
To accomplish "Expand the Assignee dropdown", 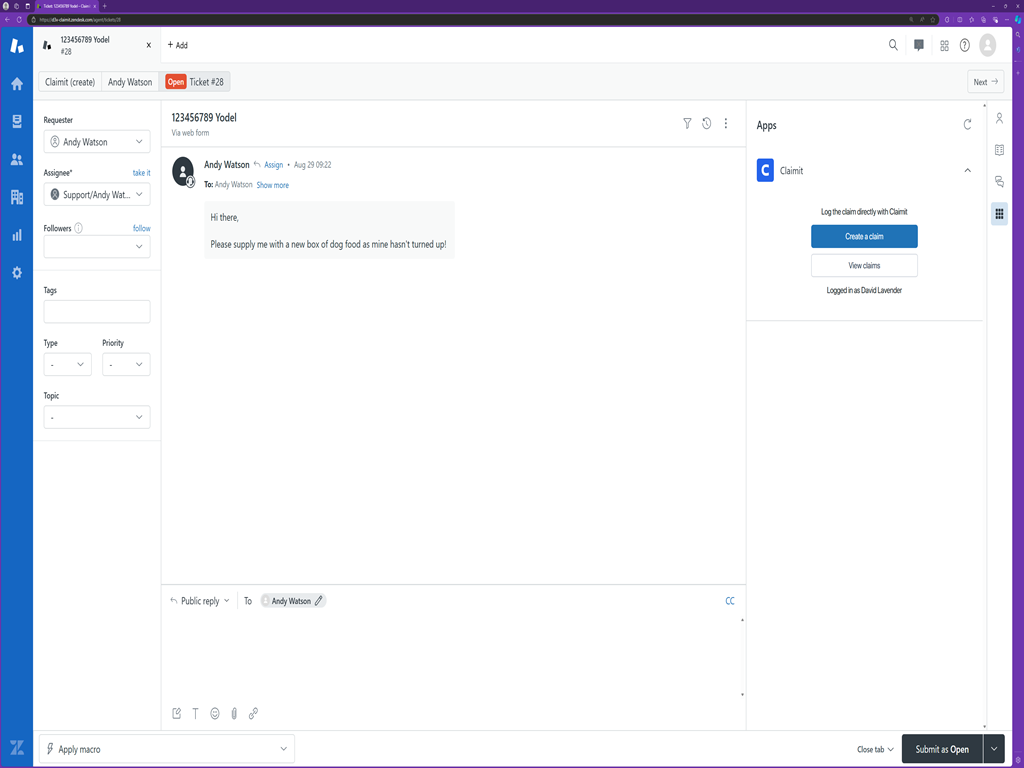I will (97, 195).
